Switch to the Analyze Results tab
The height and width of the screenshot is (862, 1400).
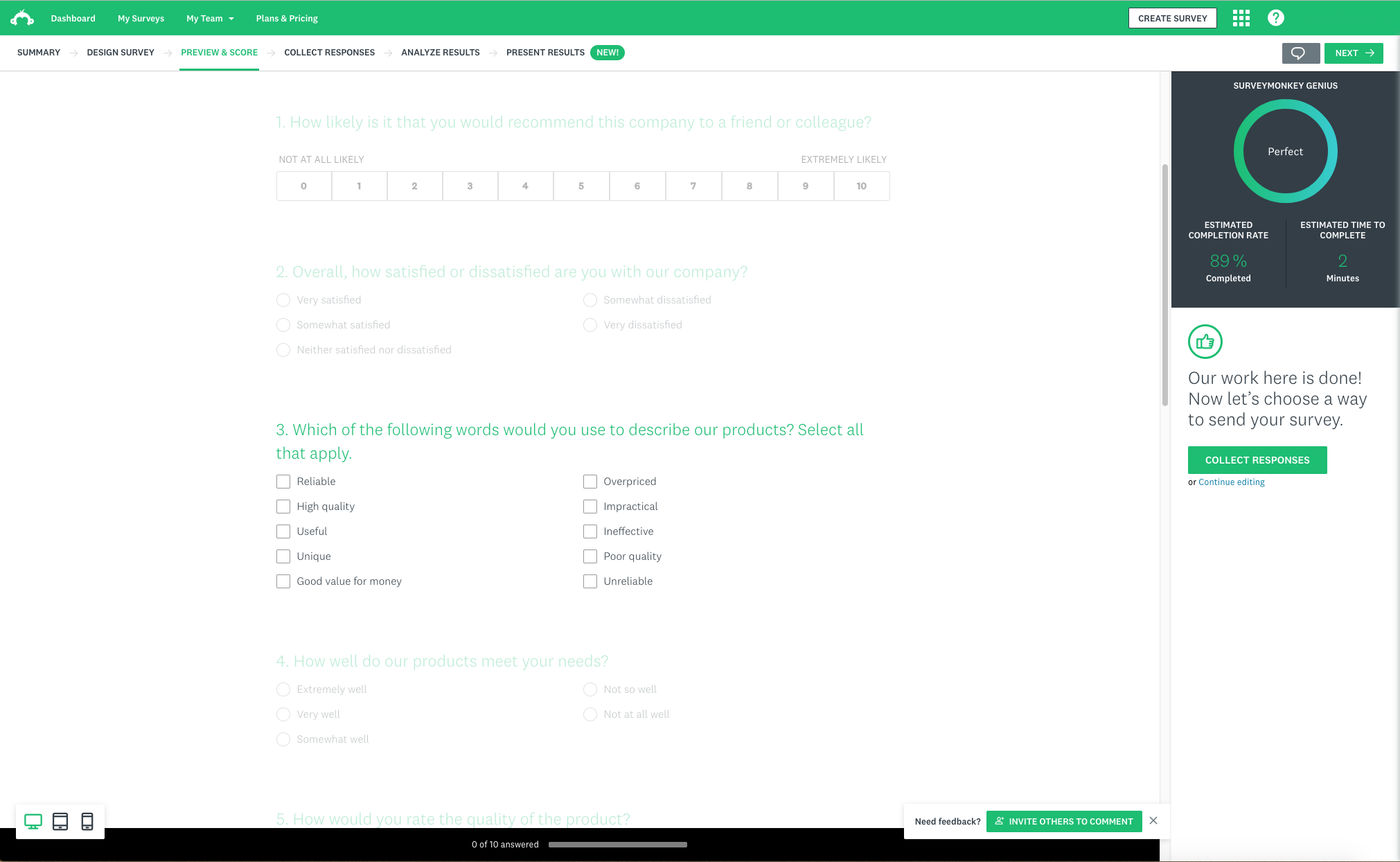point(439,53)
